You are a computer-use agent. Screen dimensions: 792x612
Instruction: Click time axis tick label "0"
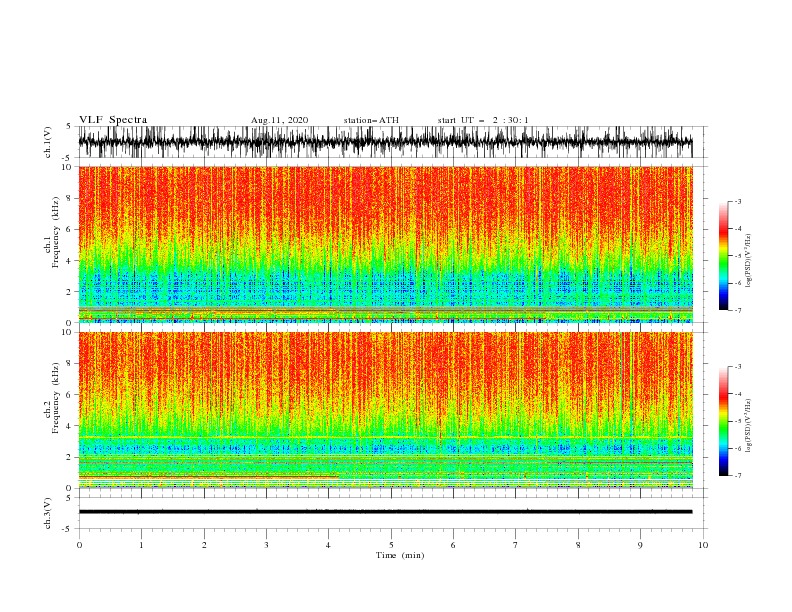click(x=79, y=545)
